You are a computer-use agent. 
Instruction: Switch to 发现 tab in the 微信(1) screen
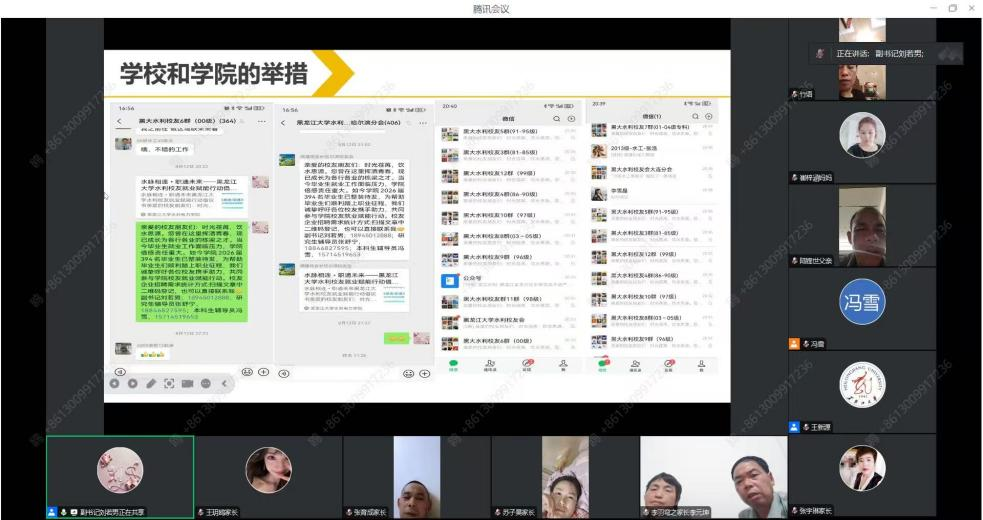click(x=669, y=366)
